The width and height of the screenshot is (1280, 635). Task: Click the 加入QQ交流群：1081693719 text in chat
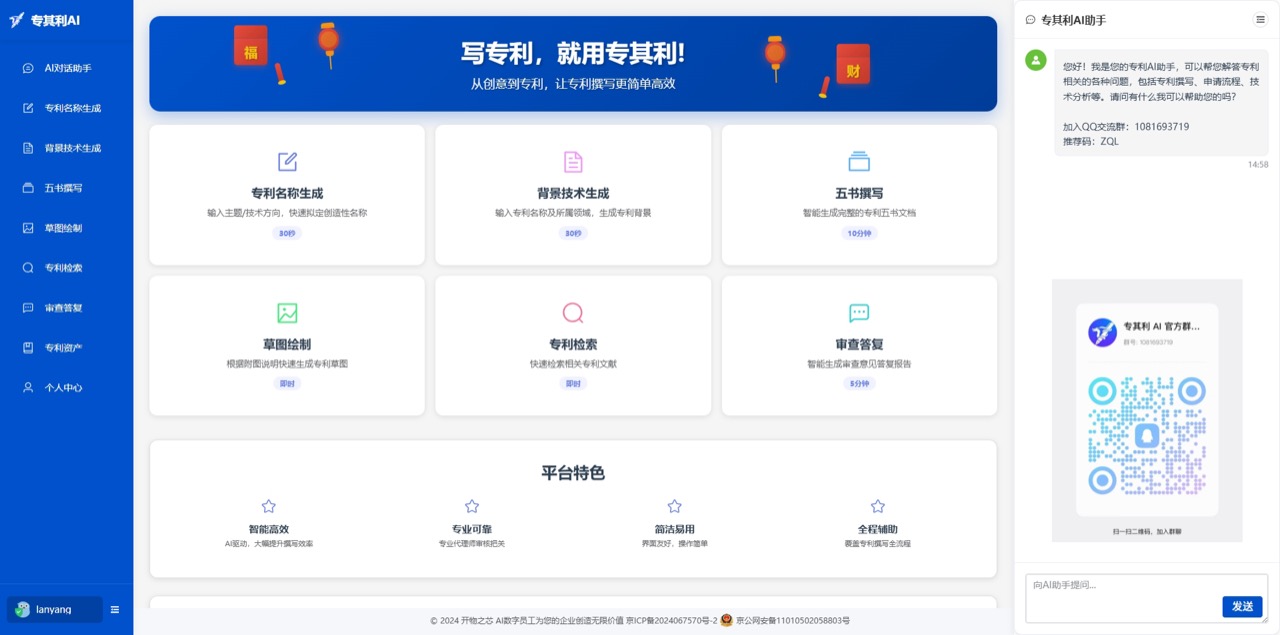(1126, 127)
